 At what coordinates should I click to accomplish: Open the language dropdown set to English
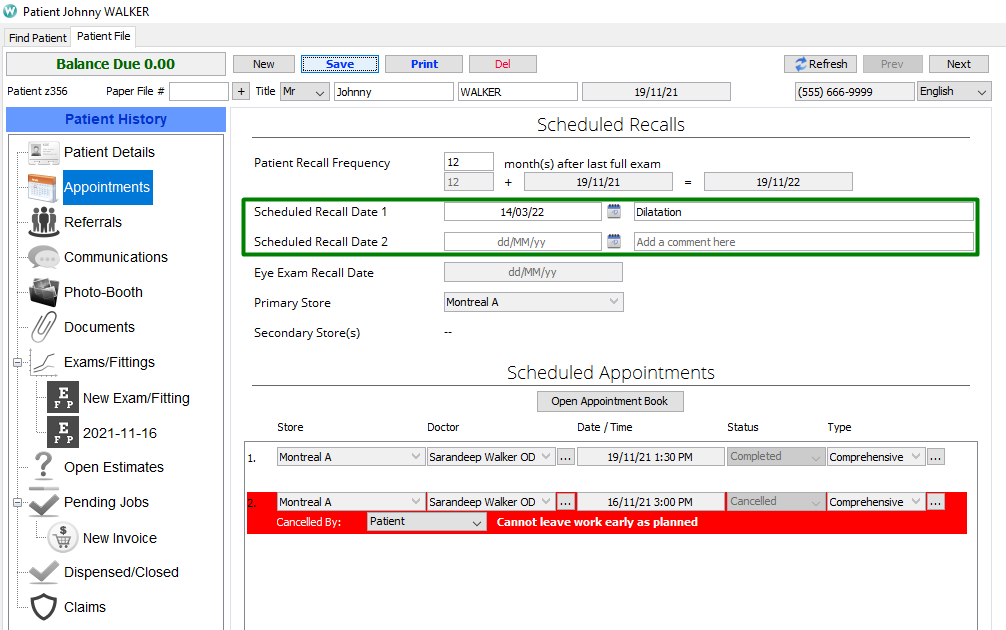tap(954, 92)
